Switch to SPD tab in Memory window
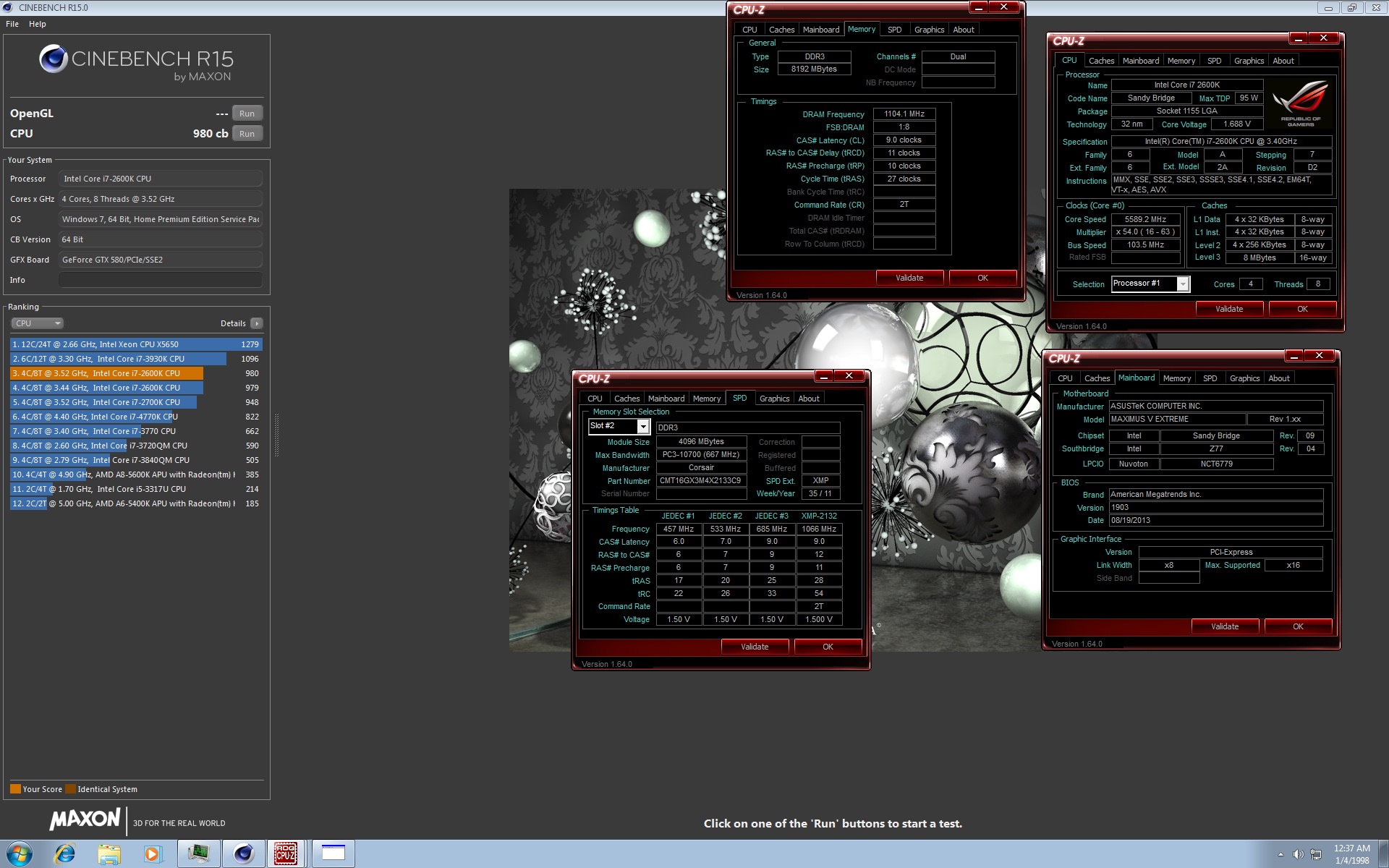This screenshot has height=868, width=1389. coord(895,30)
